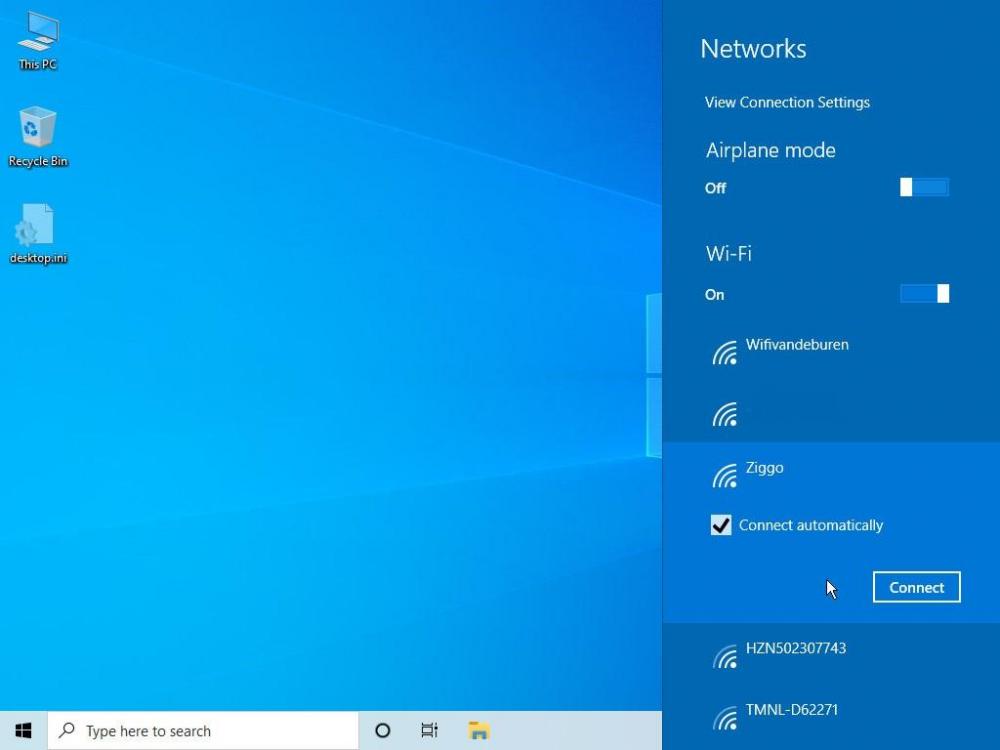Viewport: 1000px width, 750px height.
Task: Open View Connection Settings link
Action: click(787, 102)
